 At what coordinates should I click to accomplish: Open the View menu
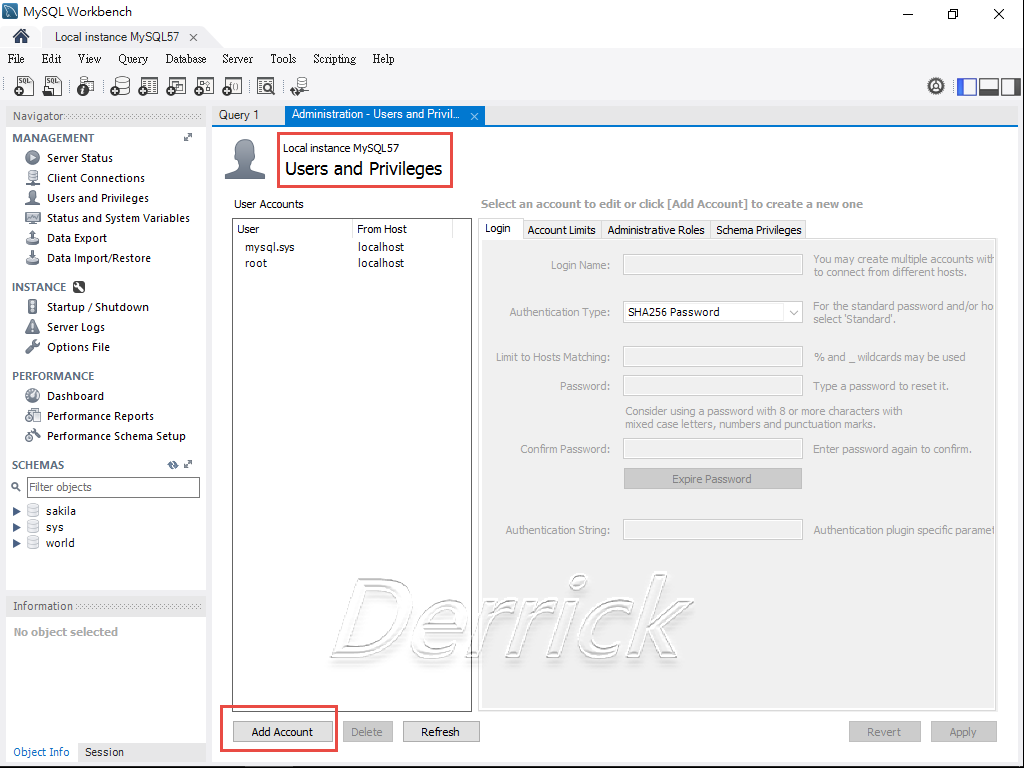tap(89, 59)
